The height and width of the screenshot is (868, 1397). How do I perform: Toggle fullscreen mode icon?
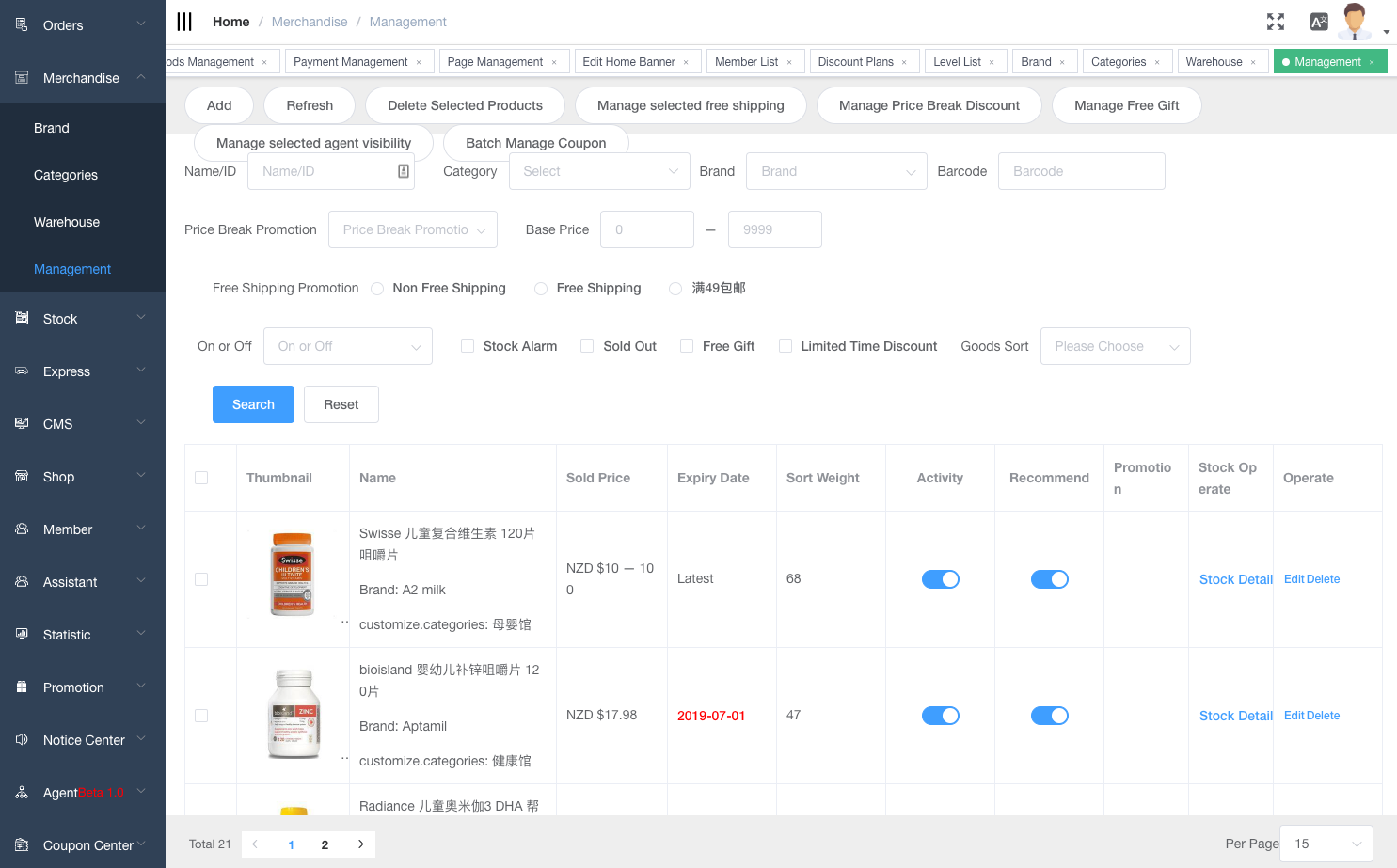(x=1276, y=22)
